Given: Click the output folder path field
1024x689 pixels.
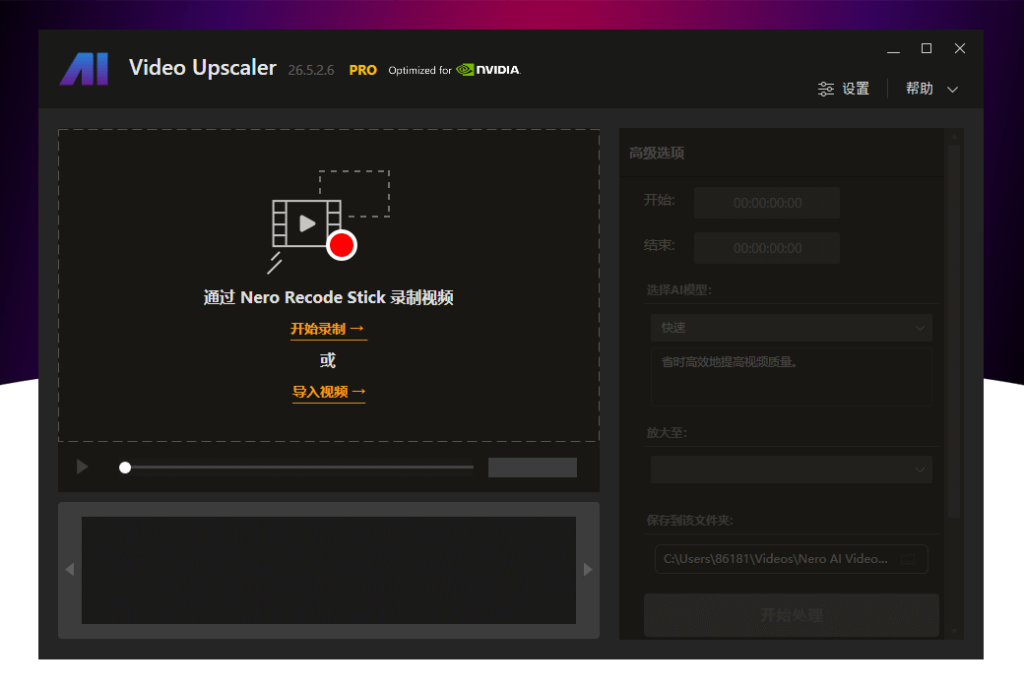Looking at the screenshot, I should pos(791,559).
